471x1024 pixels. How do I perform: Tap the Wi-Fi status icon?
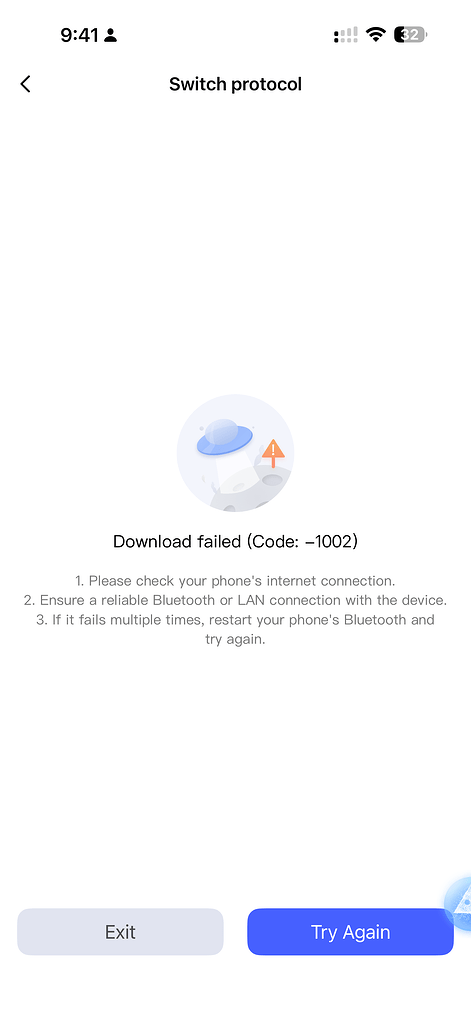coord(376,35)
